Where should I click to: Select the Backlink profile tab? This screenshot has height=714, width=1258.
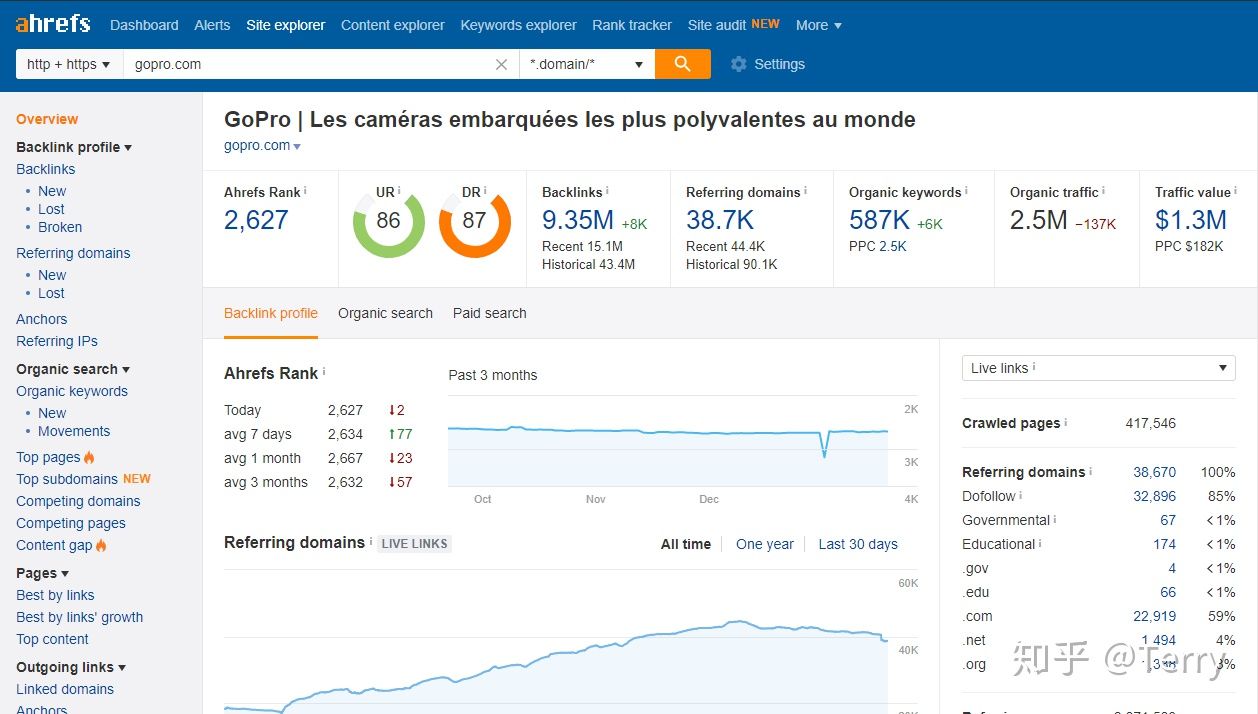click(271, 313)
